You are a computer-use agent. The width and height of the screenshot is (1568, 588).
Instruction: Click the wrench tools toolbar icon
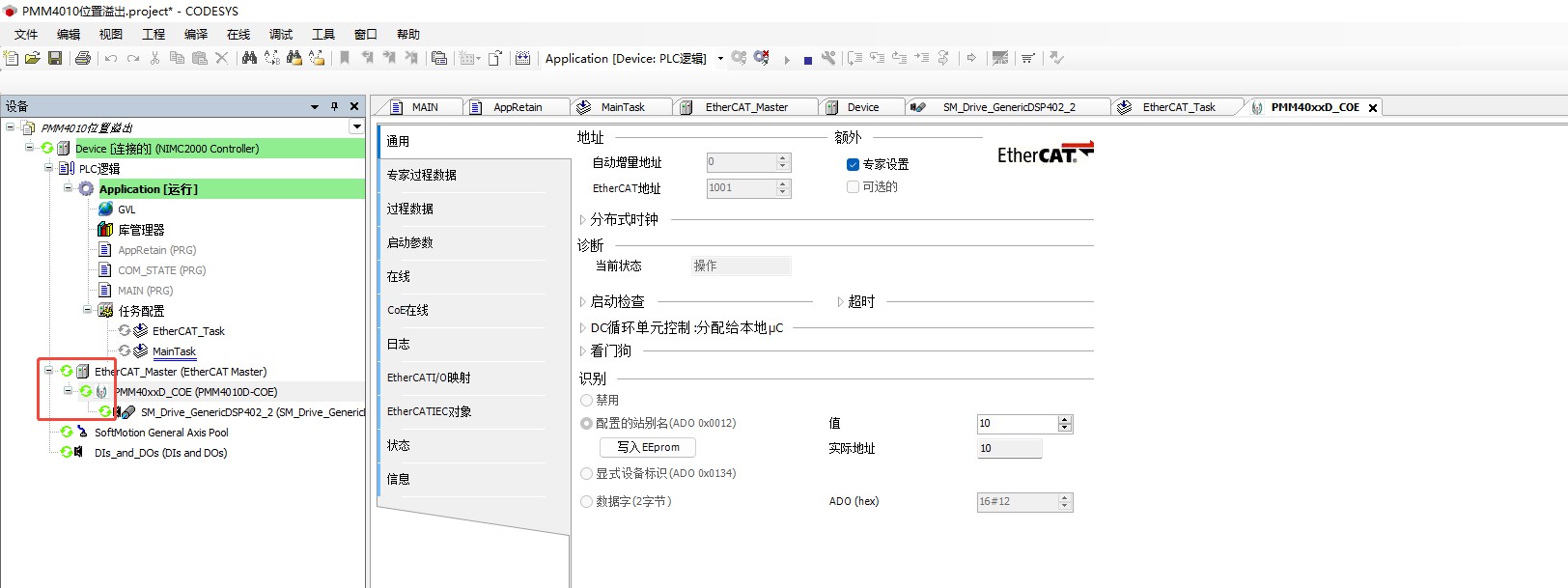click(828, 58)
